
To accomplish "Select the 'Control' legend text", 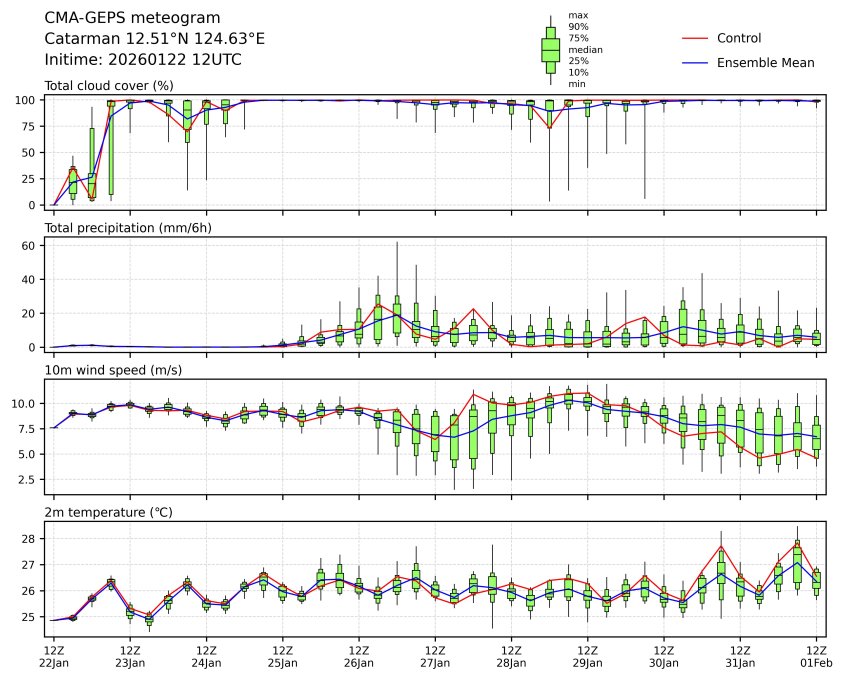I will tap(739, 38).
